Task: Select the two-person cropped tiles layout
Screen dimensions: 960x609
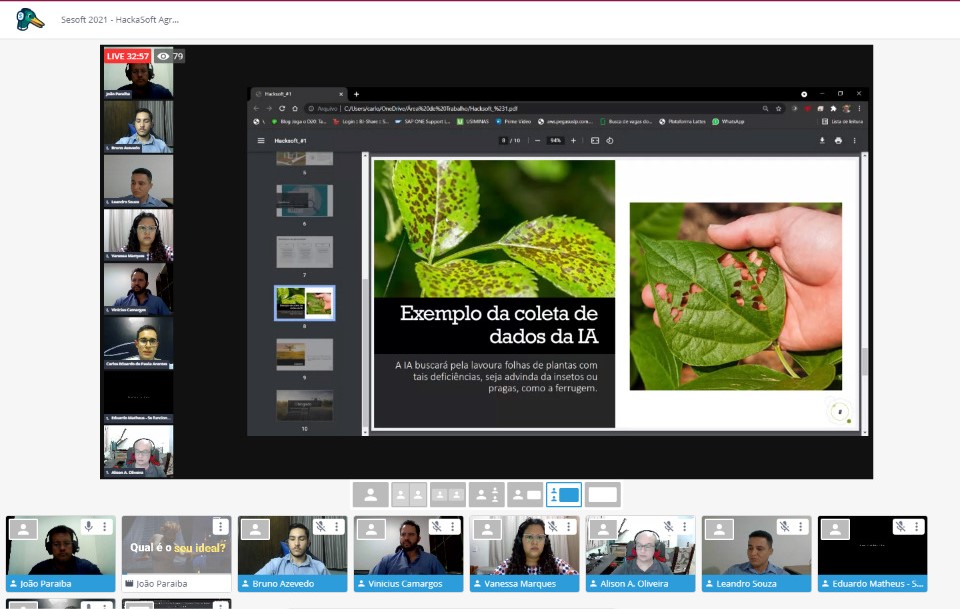Action: [x=448, y=495]
